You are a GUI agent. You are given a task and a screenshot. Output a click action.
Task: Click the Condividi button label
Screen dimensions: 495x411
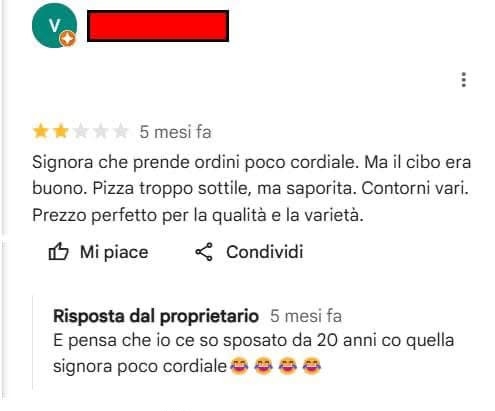[265, 252]
